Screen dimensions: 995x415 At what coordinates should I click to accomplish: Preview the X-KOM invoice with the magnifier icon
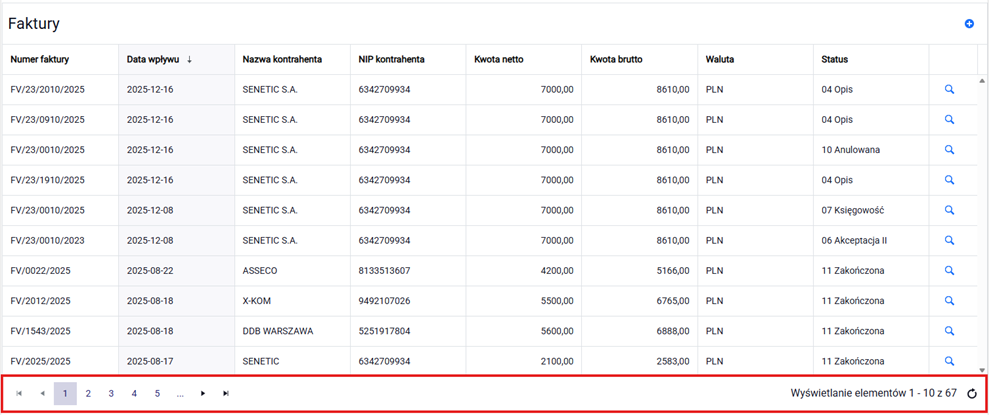(x=949, y=301)
